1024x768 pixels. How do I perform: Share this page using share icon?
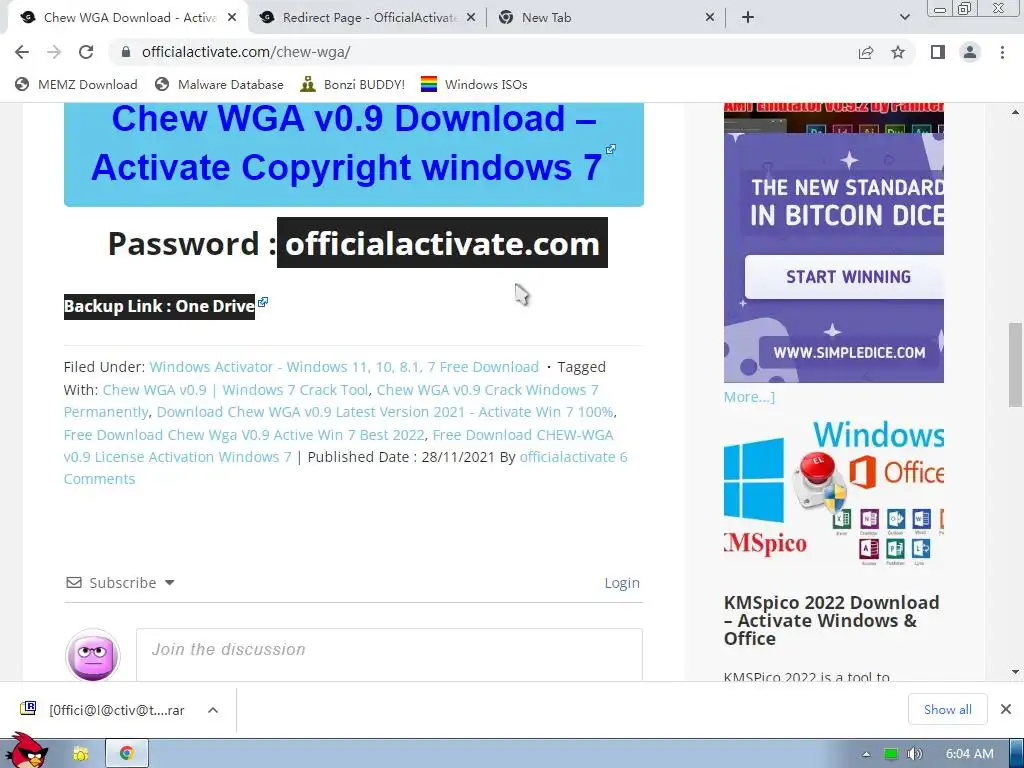(866, 52)
